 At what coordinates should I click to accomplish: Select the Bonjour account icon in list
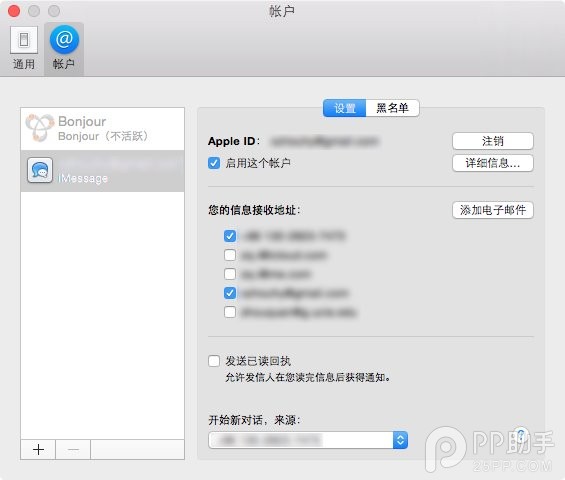click(x=40, y=128)
